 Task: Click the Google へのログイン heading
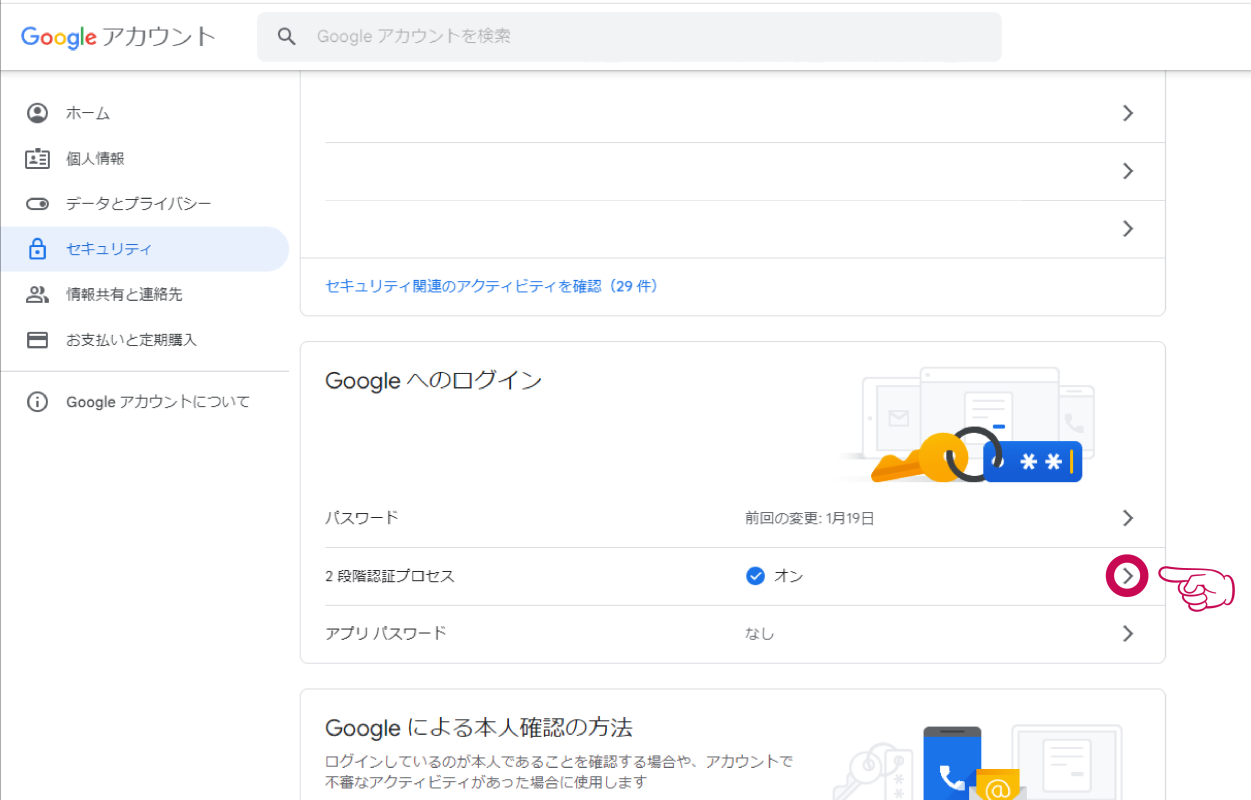(434, 381)
